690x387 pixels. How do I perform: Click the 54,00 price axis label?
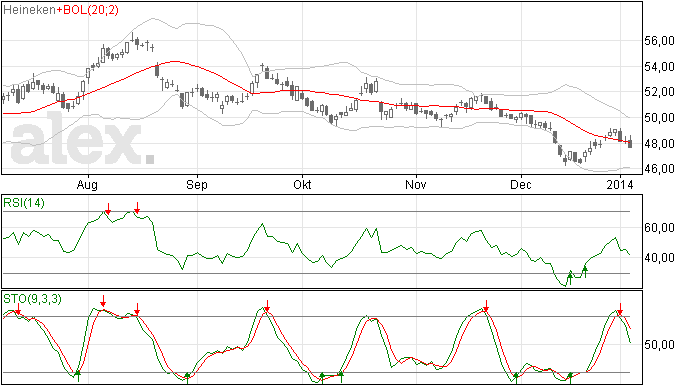point(659,67)
